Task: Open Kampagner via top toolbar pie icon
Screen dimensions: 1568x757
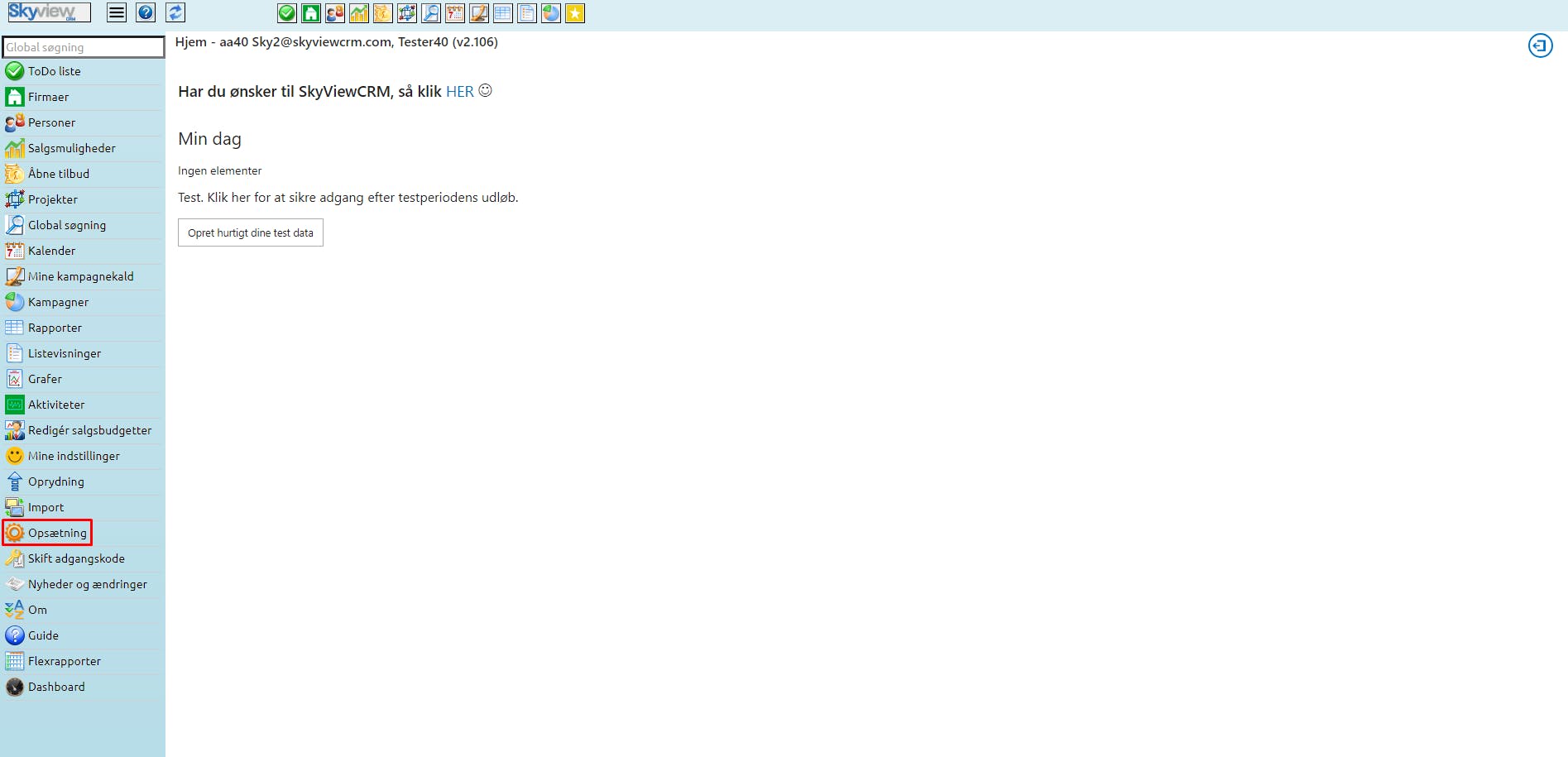Action: pos(551,12)
